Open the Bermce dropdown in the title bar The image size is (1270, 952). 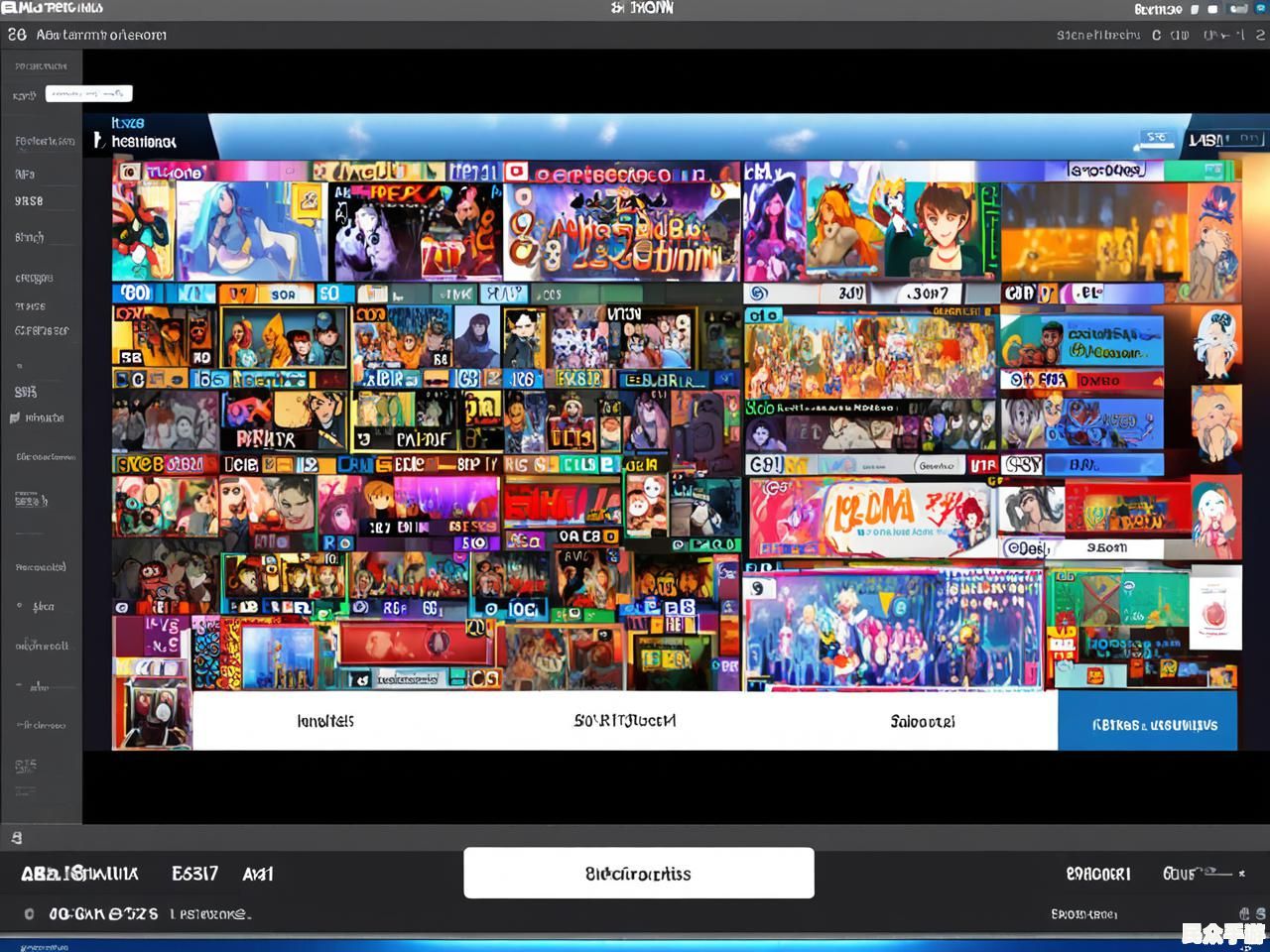point(1158,9)
